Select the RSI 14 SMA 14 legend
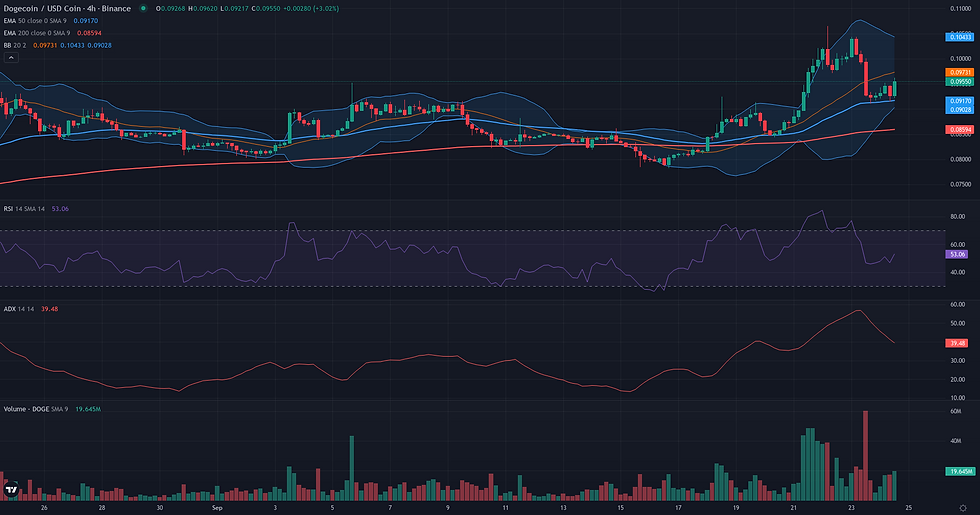This screenshot has height=515, width=980. tap(24, 209)
